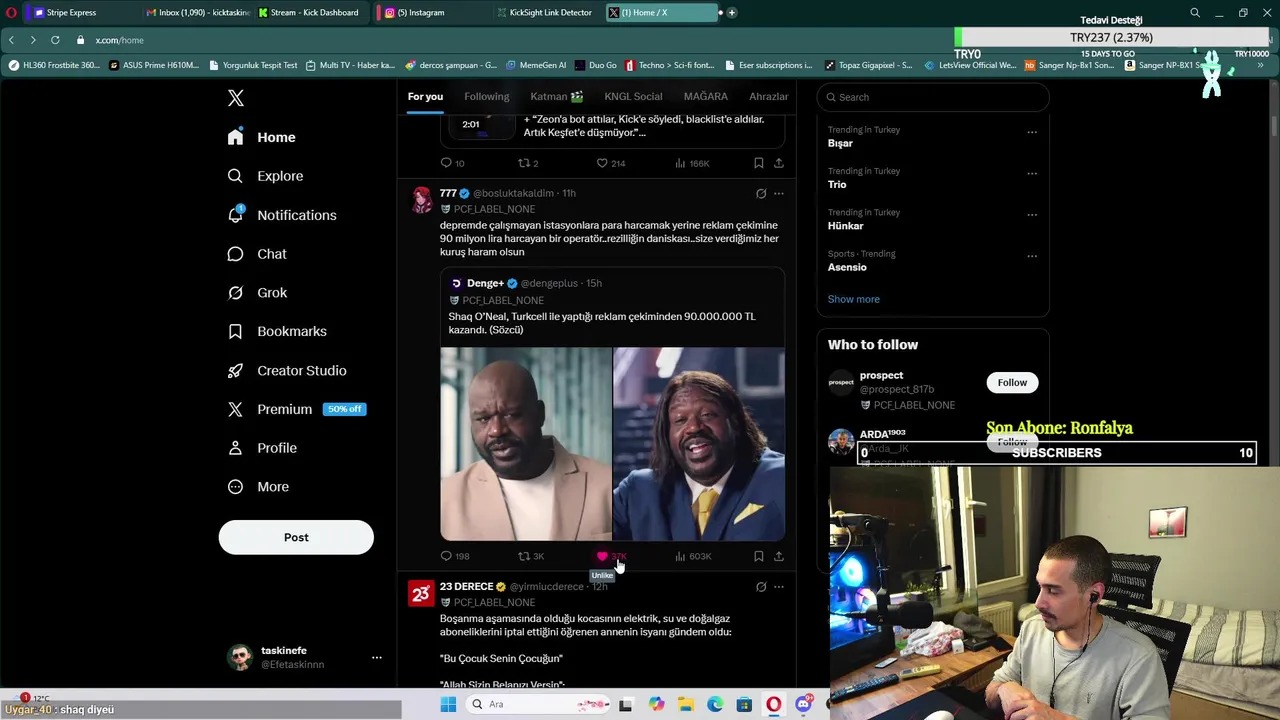1280x720 pixels.
Task: Open Chat from the sidebar
Action: [257, 254]
